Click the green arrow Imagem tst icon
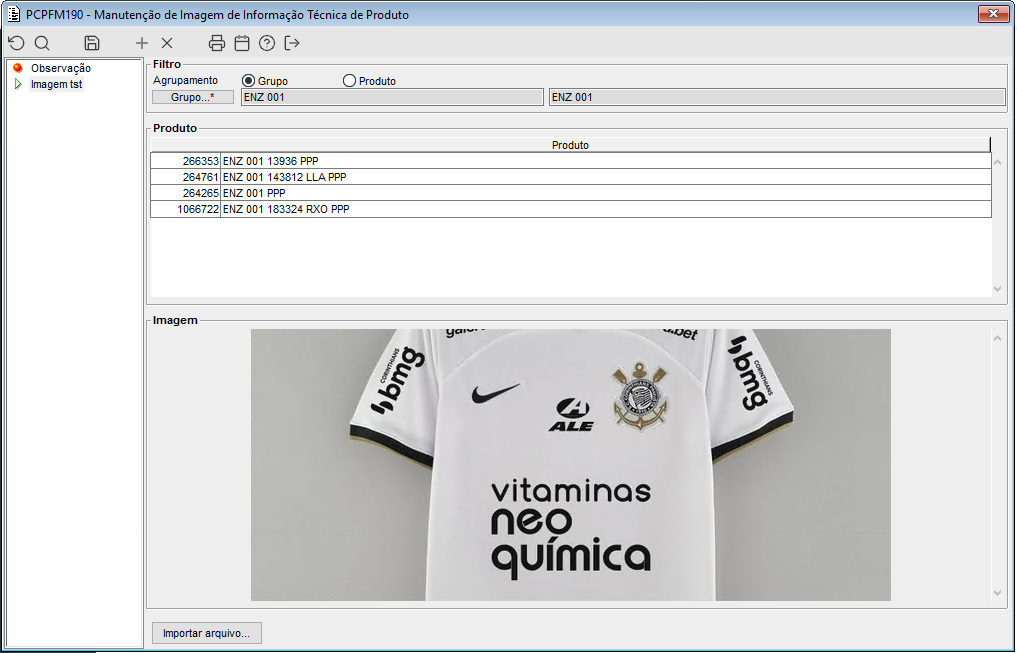 (18, 84)
